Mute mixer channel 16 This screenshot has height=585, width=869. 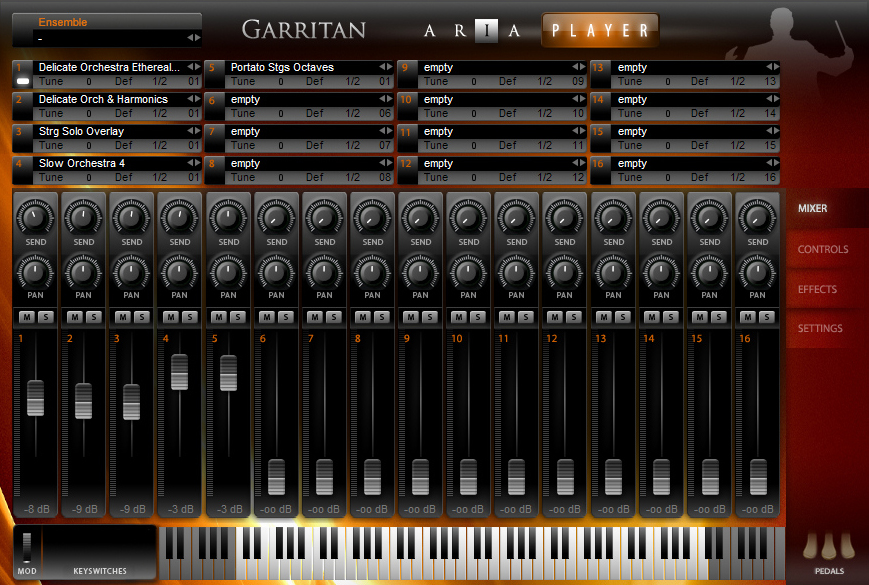pos(748,317)
